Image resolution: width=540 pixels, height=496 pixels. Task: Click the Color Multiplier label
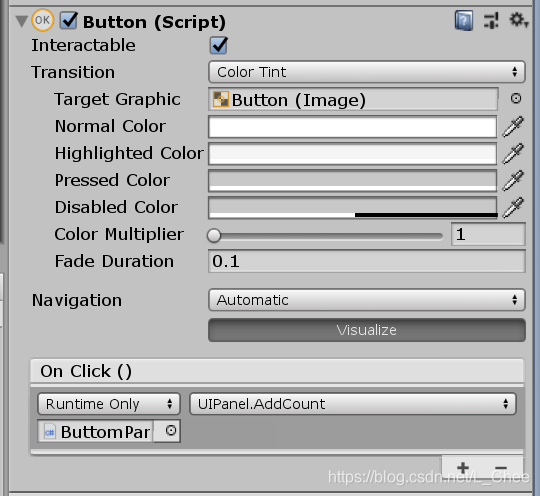click(119, 234)
